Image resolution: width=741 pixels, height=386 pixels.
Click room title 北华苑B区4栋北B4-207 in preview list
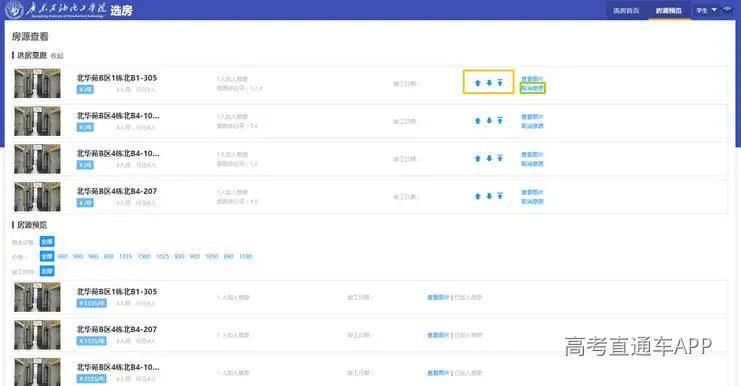[117, 329]
